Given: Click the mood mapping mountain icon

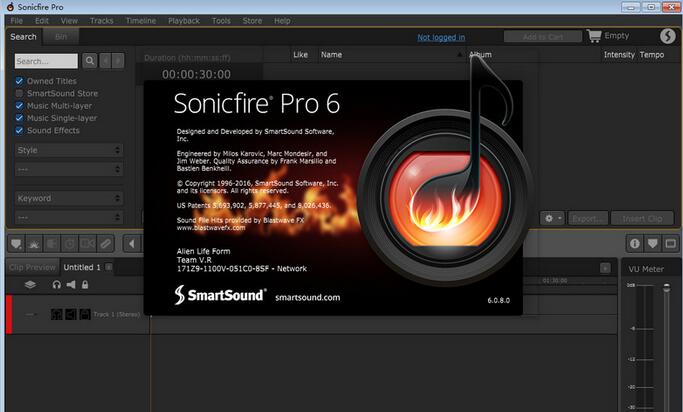Looking at the screenshot, I should tap(34, 244).
